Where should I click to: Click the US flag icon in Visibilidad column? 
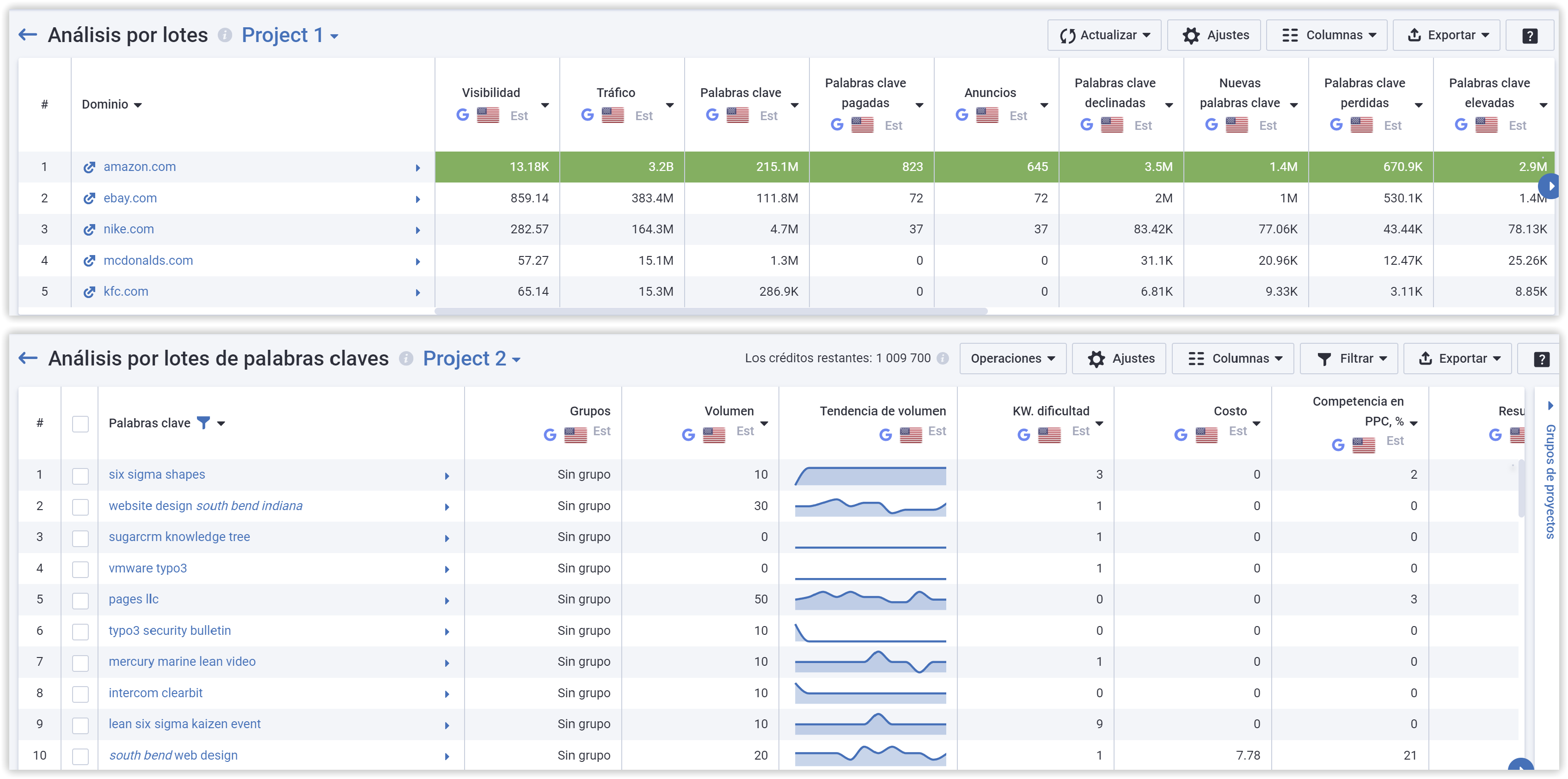[x=489, y=115]
